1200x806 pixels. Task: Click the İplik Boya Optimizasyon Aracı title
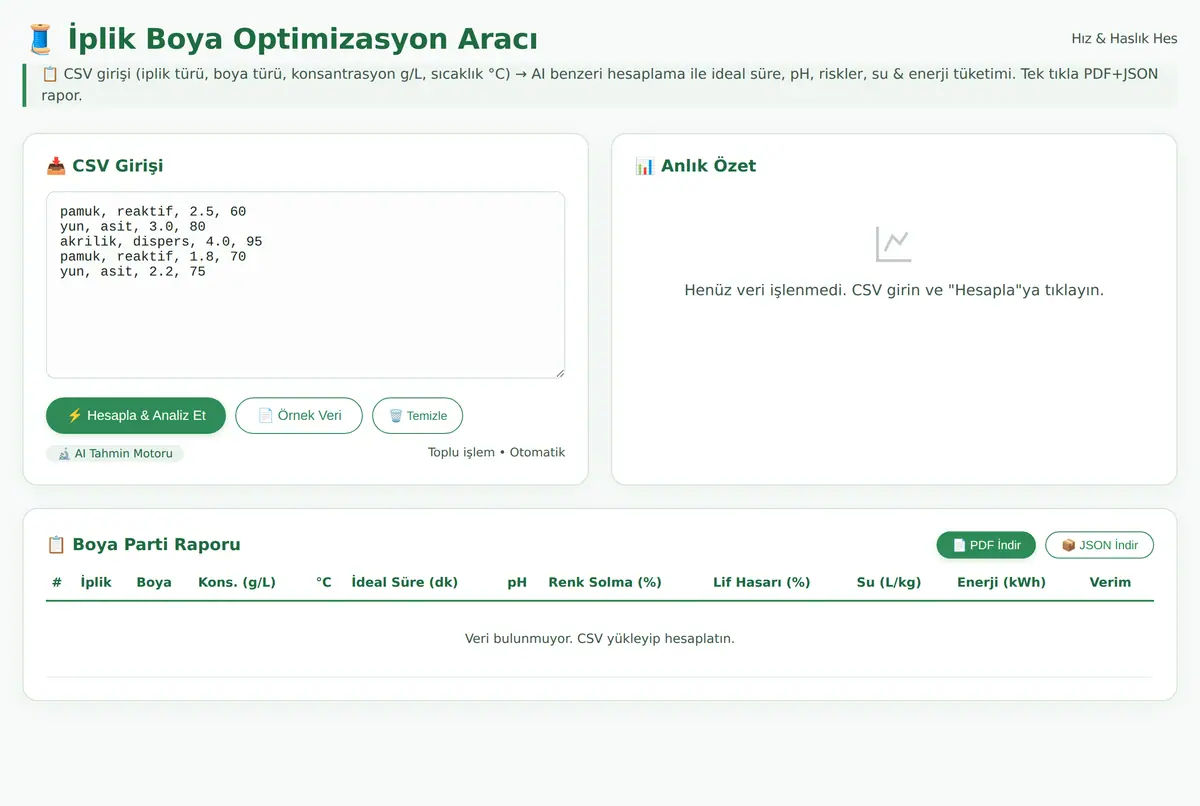tap(303, 39)
